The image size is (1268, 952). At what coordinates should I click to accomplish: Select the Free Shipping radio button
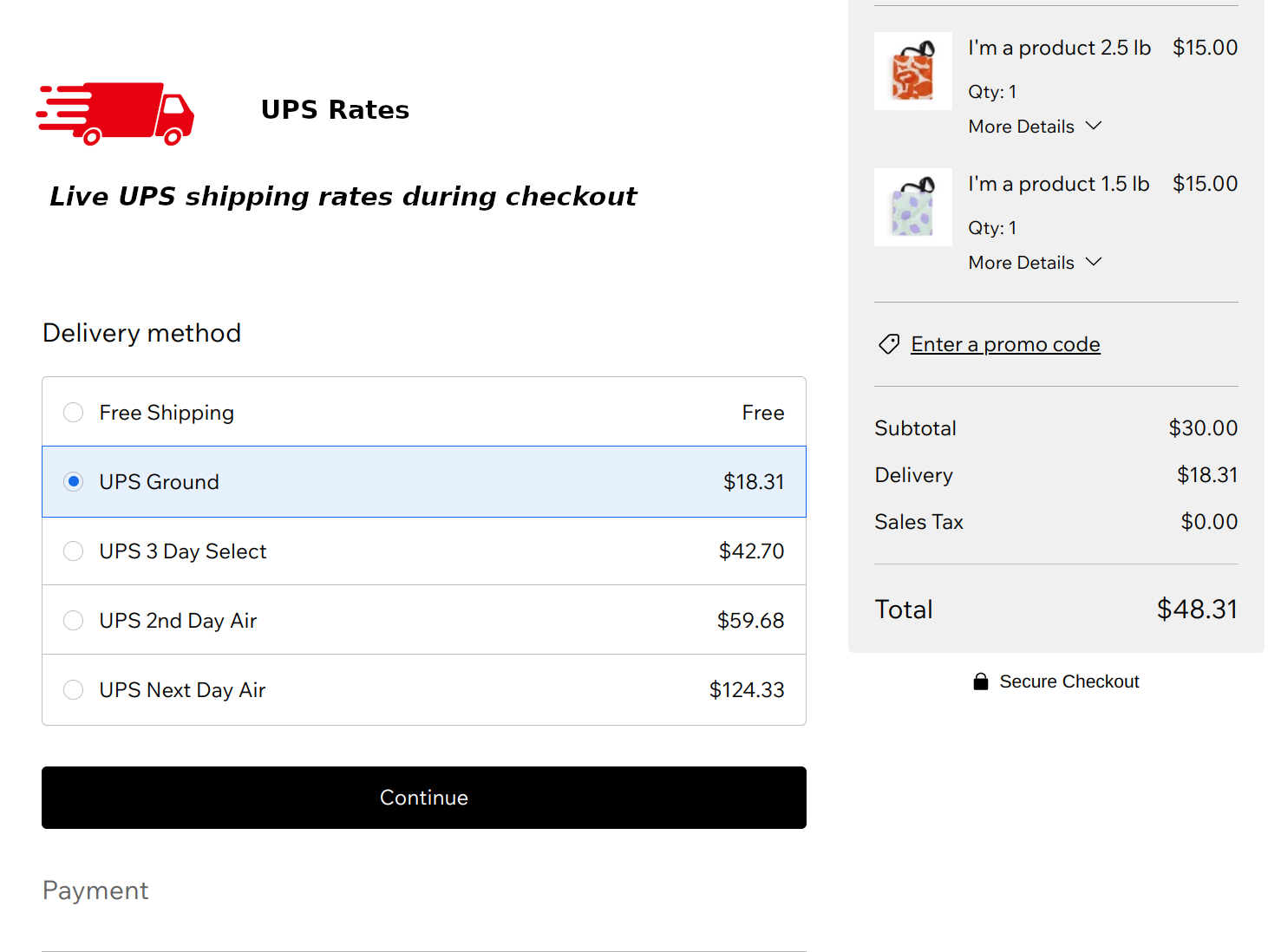point(74,412)
